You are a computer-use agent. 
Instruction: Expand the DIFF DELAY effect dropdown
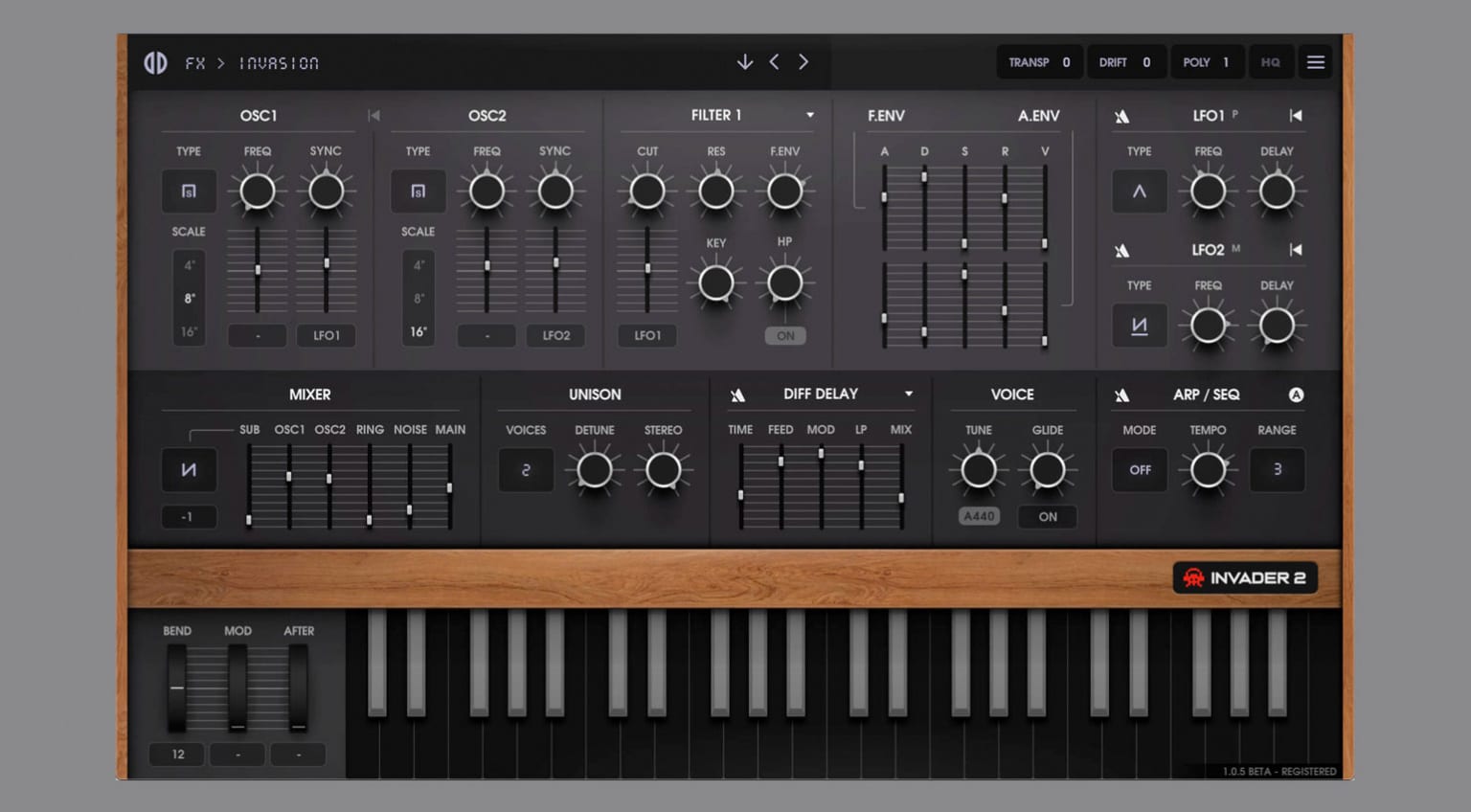click(x=909, y=395)
